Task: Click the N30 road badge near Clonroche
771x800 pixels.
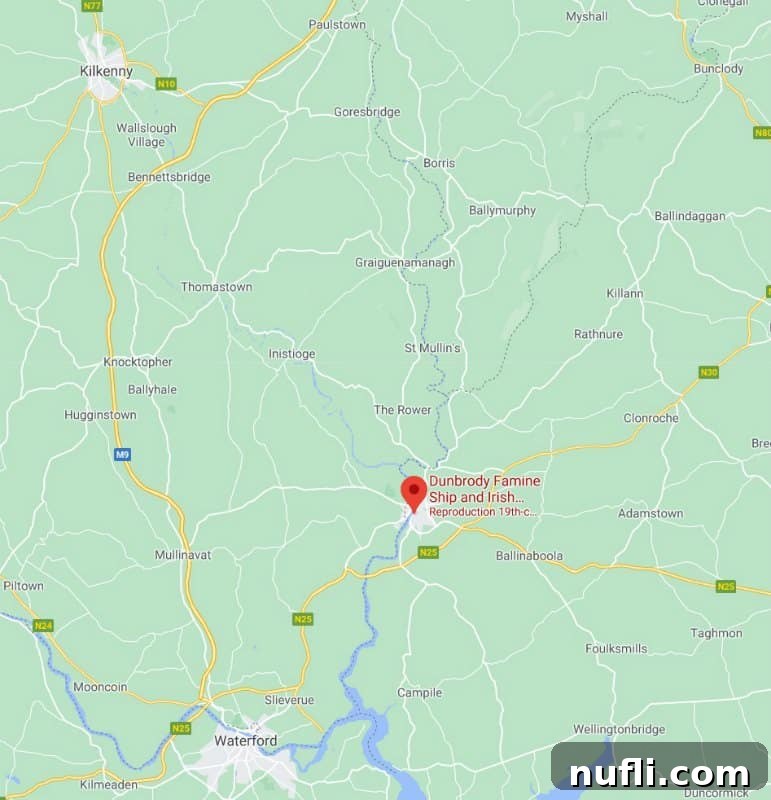Action: [x=709, y=372]
